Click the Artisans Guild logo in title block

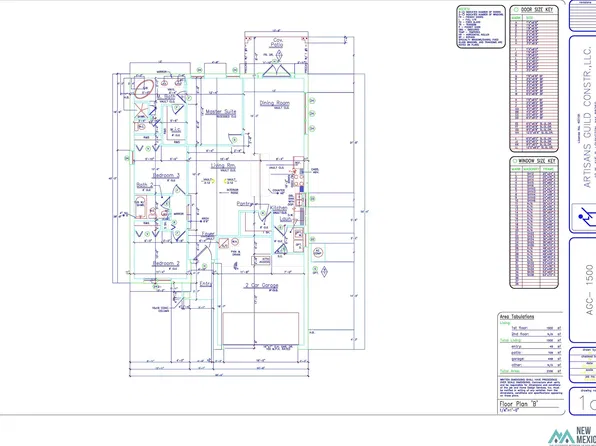pyautogui.click(x=585, y=217)
